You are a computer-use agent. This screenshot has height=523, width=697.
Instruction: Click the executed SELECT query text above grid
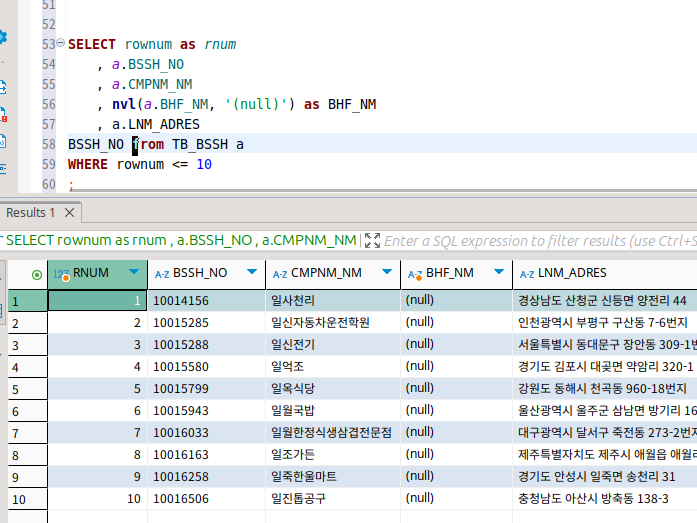pyautogui.click(x=180, y=240)
